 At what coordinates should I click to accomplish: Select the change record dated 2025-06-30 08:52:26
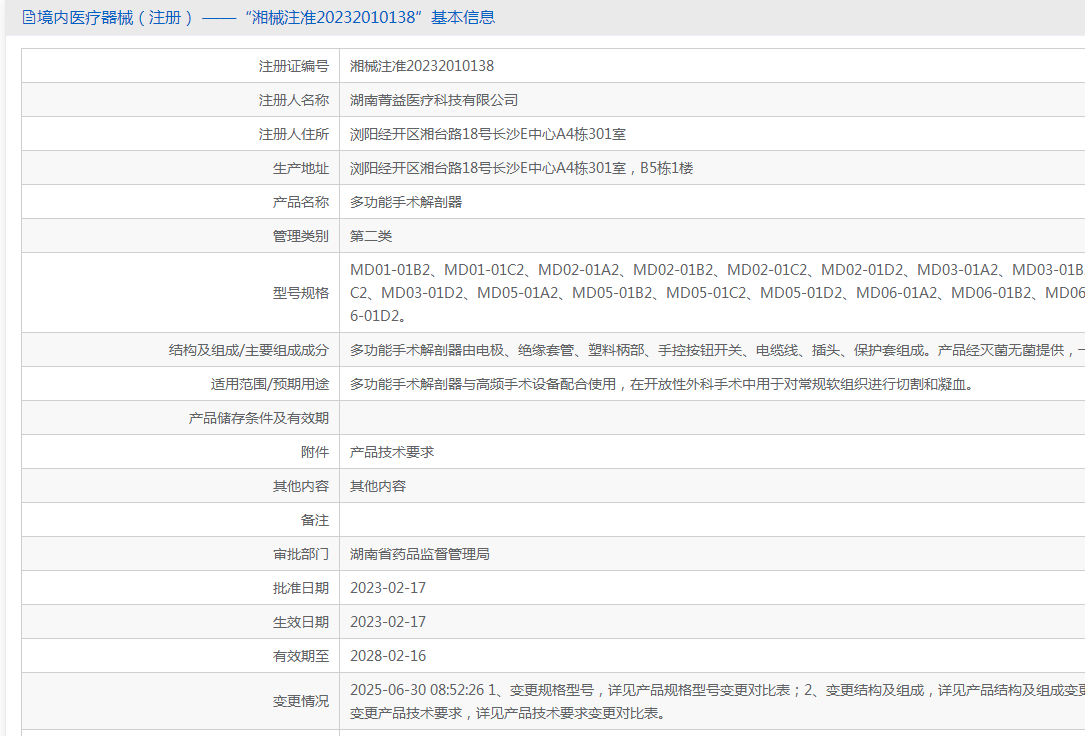pyautogui.click(x=717, y=701)
